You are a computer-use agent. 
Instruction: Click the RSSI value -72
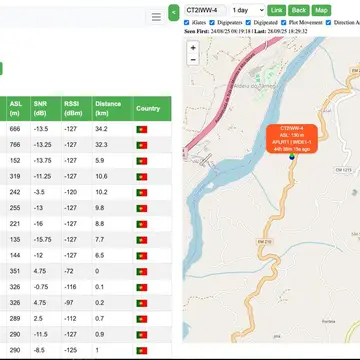(x=69, y=271)
